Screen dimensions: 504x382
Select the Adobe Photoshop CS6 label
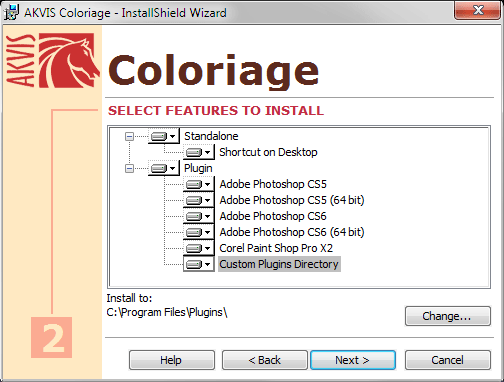tap(273, 216)
